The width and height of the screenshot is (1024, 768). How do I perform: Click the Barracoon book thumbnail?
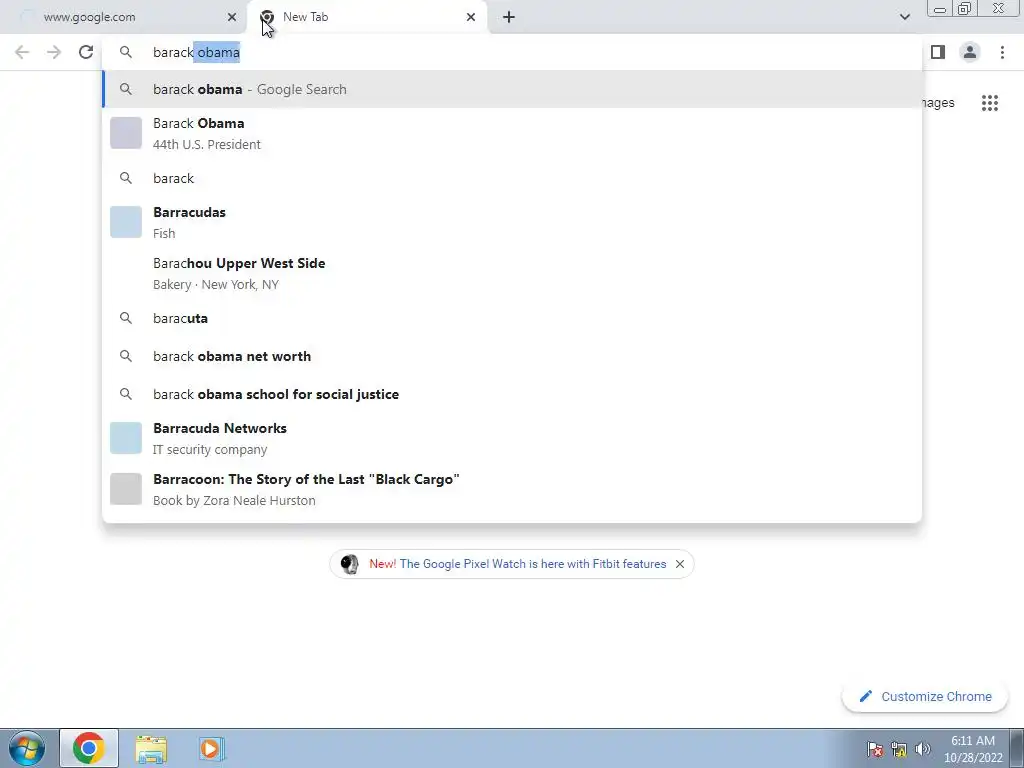tap(126, 489)
